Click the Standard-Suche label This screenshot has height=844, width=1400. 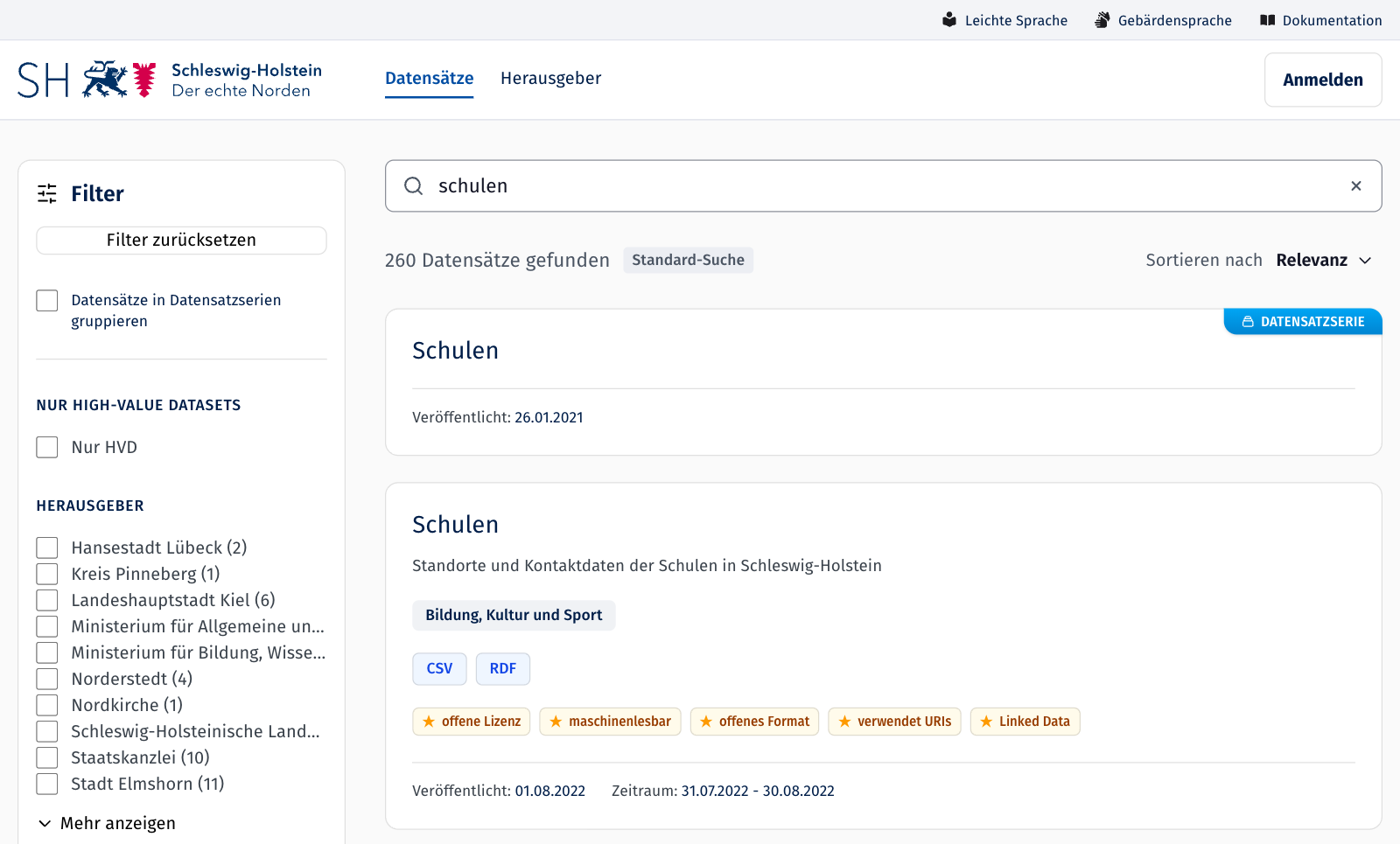pyautogui.click(x=688, y=260)
